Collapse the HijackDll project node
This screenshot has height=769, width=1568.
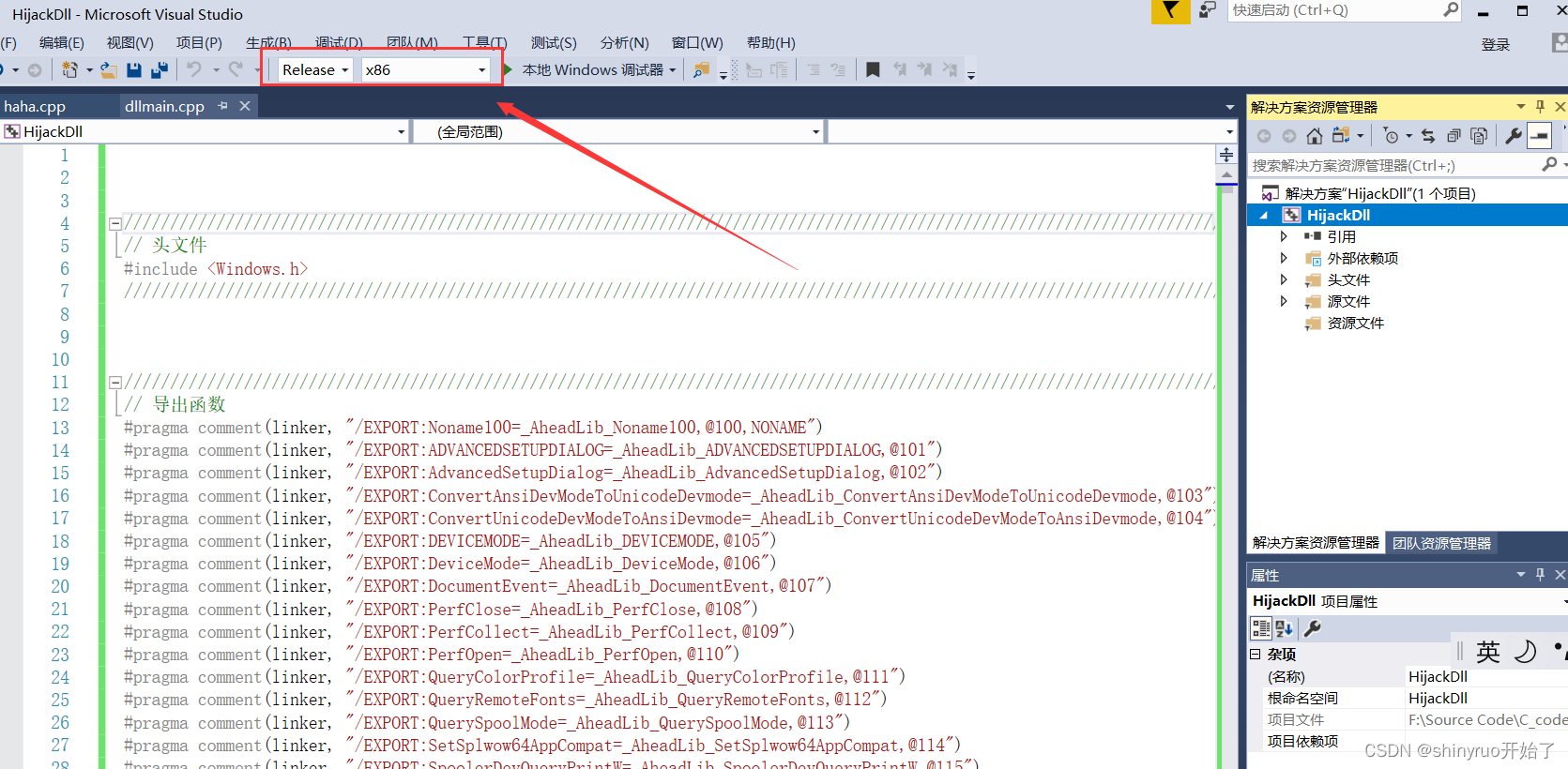coord(1264,216)
